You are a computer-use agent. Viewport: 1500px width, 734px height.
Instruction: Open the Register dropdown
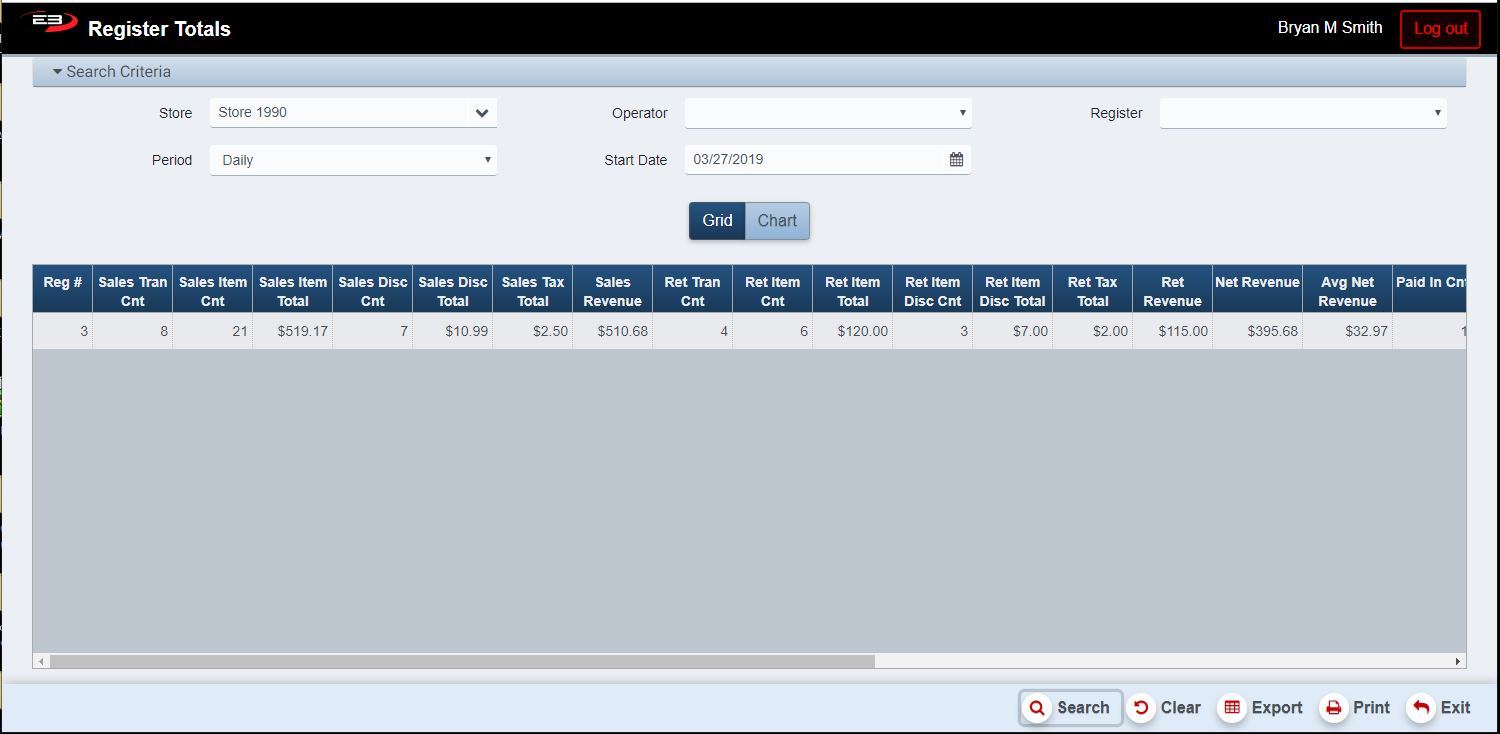coord(1302,113)
